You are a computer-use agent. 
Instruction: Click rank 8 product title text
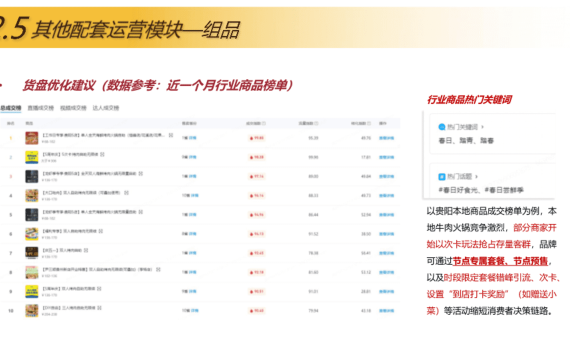(x=97, y=270)
